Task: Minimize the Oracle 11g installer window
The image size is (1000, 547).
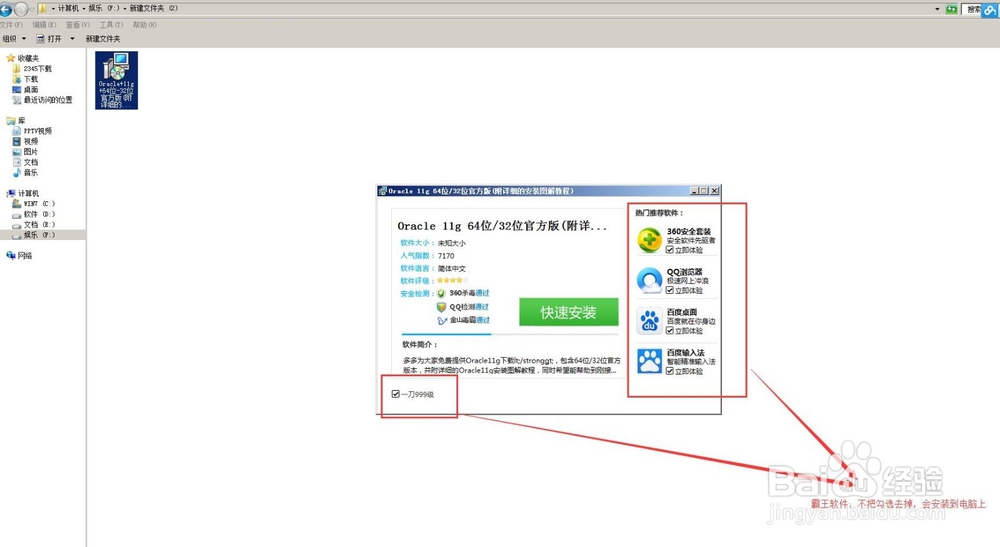Action: tap(694, 191)
